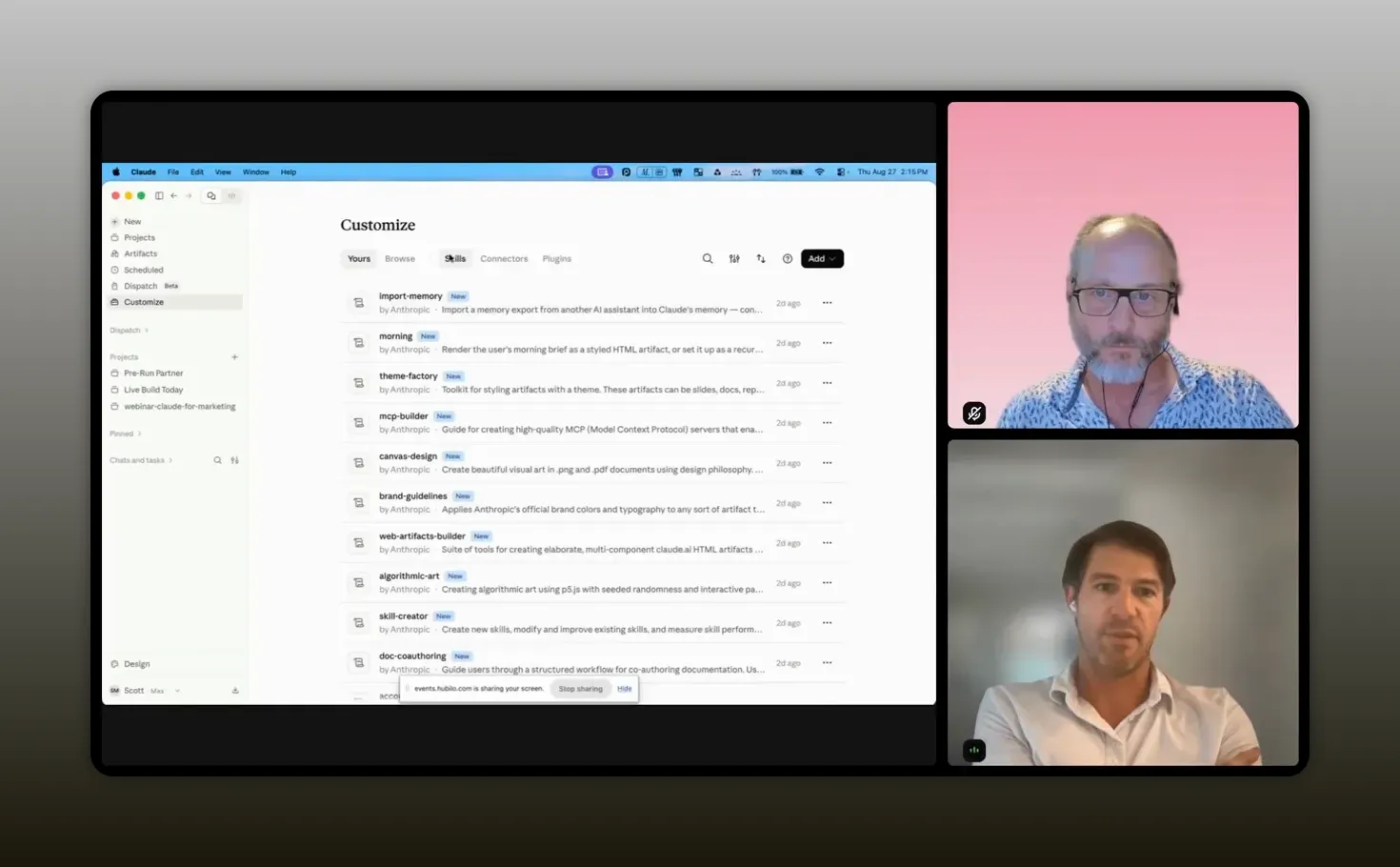The height and width of the screenshot is (867, 1400).
Task: Open the File menu
Action: (173, 172)
